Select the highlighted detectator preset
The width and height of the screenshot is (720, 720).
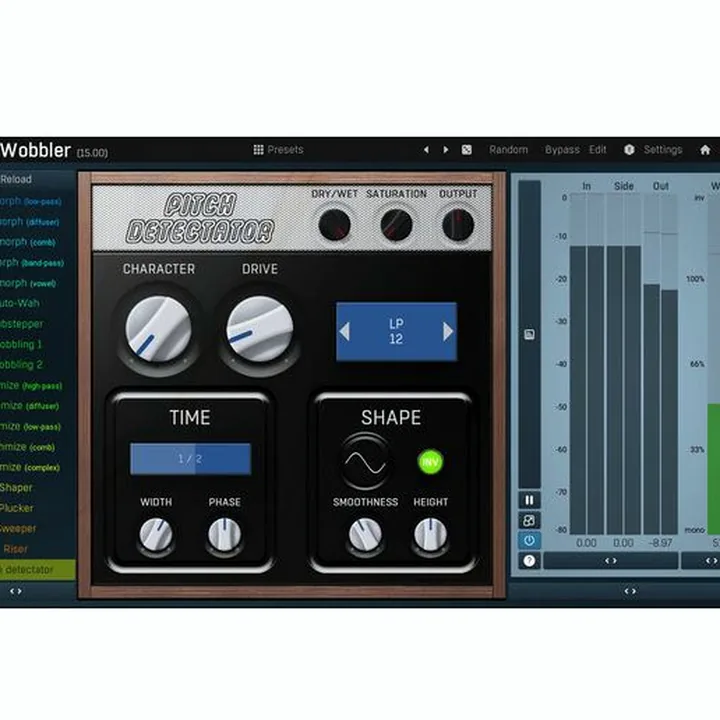[38, 569]
